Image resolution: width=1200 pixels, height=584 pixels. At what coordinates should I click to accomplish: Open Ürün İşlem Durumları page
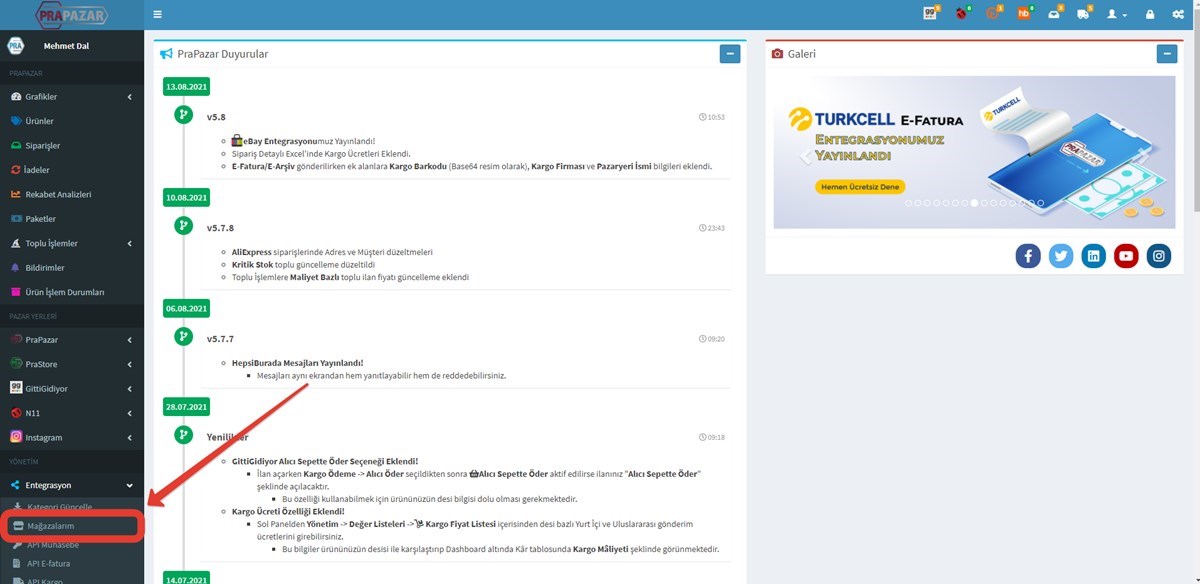point(72,292)
